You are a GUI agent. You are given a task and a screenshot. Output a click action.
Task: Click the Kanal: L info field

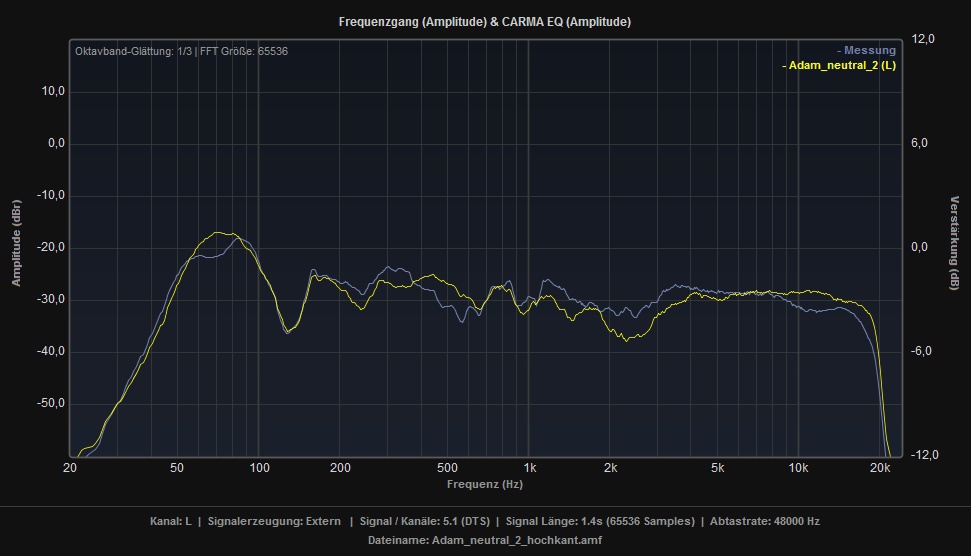(170, 521)
